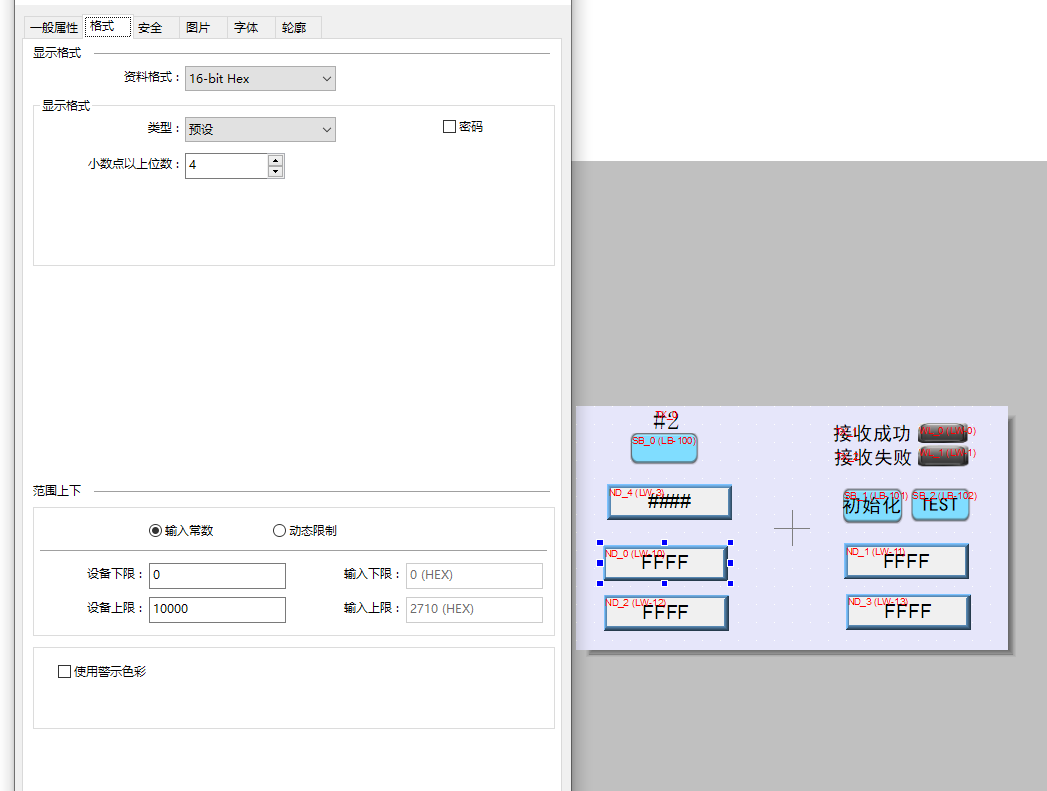
Task: Open the 资料格式 16-bit Hex dropdown
Action: pyautogui.click(x=260, y=78)
